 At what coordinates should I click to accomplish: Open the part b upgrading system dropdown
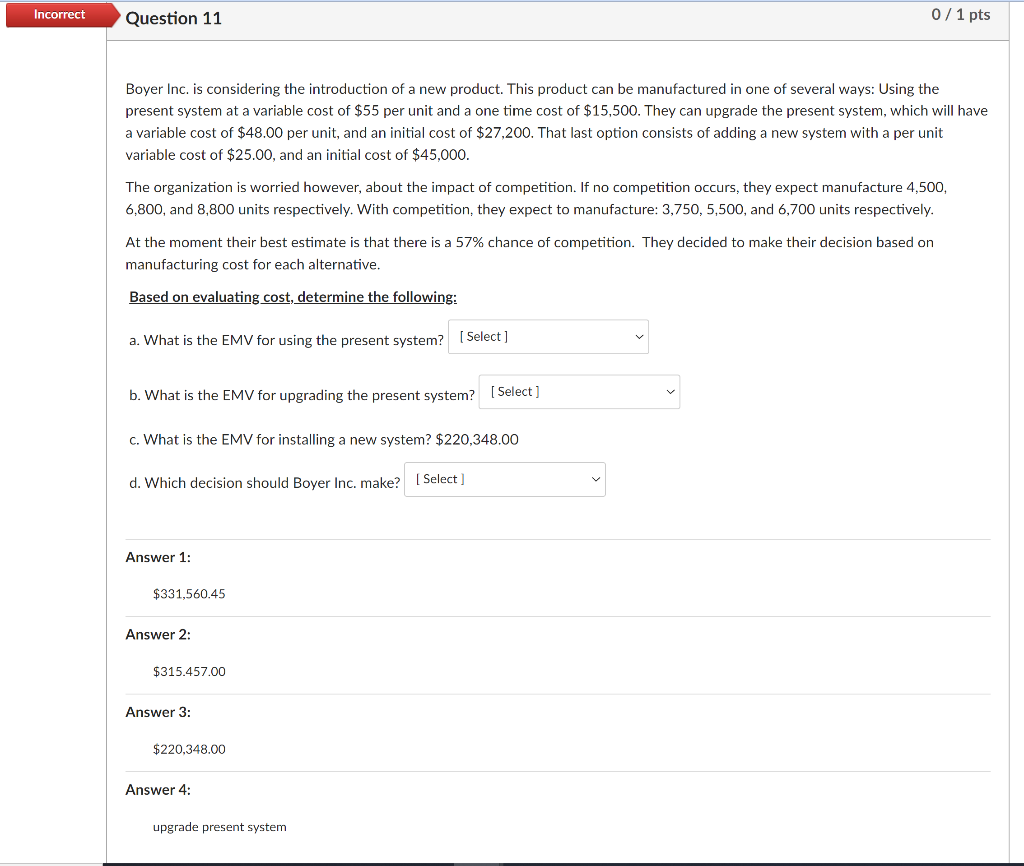578,391
